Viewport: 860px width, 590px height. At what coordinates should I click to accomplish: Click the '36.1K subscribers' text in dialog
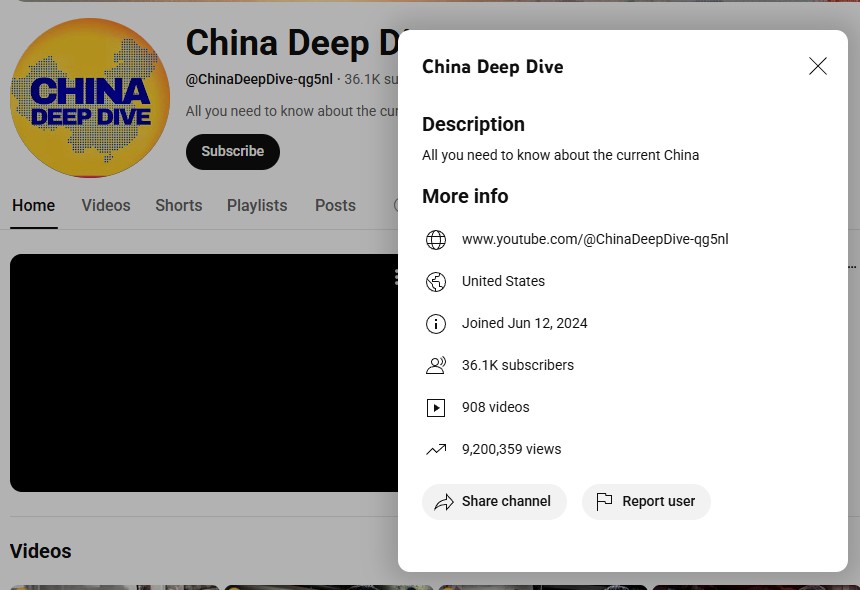518,365
